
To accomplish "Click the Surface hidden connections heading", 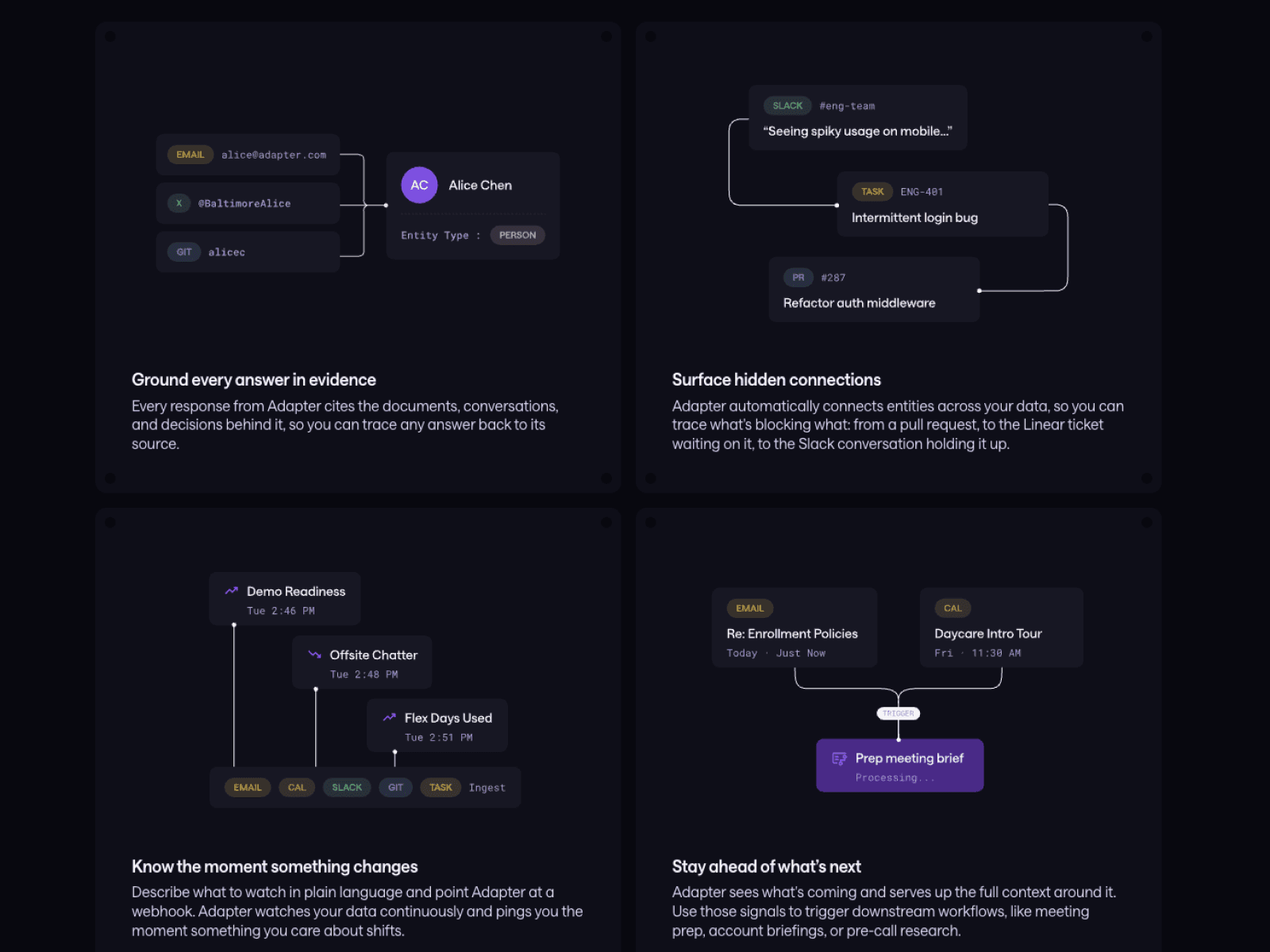I will pos(776,379).
